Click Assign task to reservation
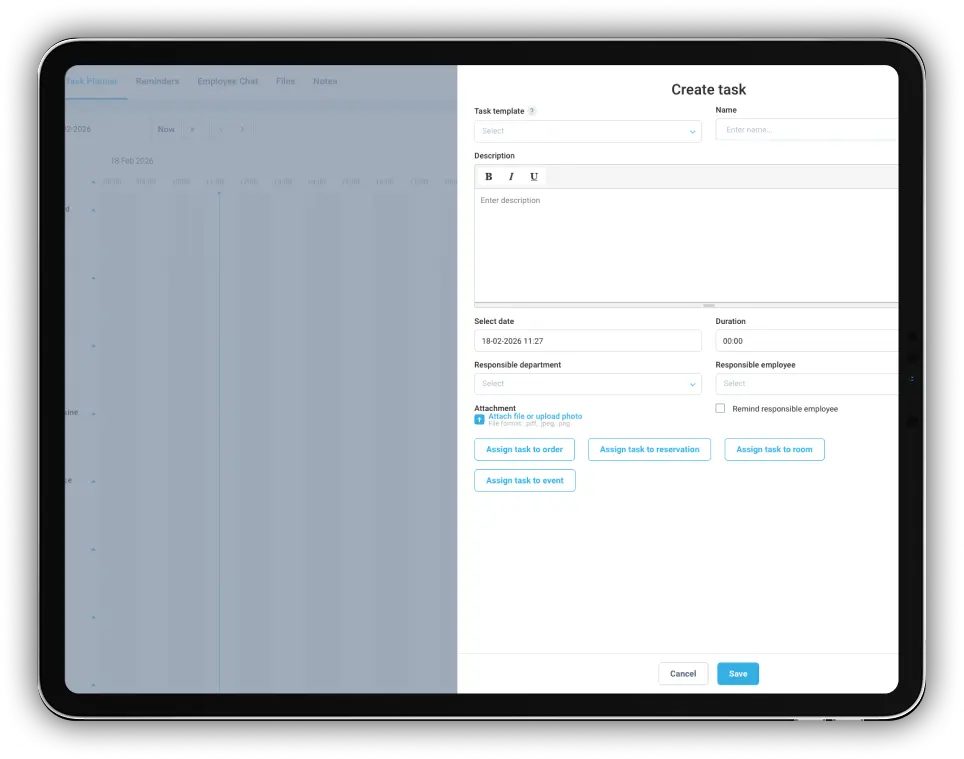964x759 pixels. coord(649,450)
